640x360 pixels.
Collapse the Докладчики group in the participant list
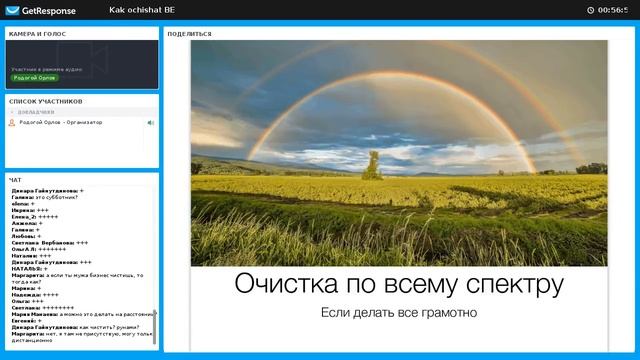[x=12, y=112]
